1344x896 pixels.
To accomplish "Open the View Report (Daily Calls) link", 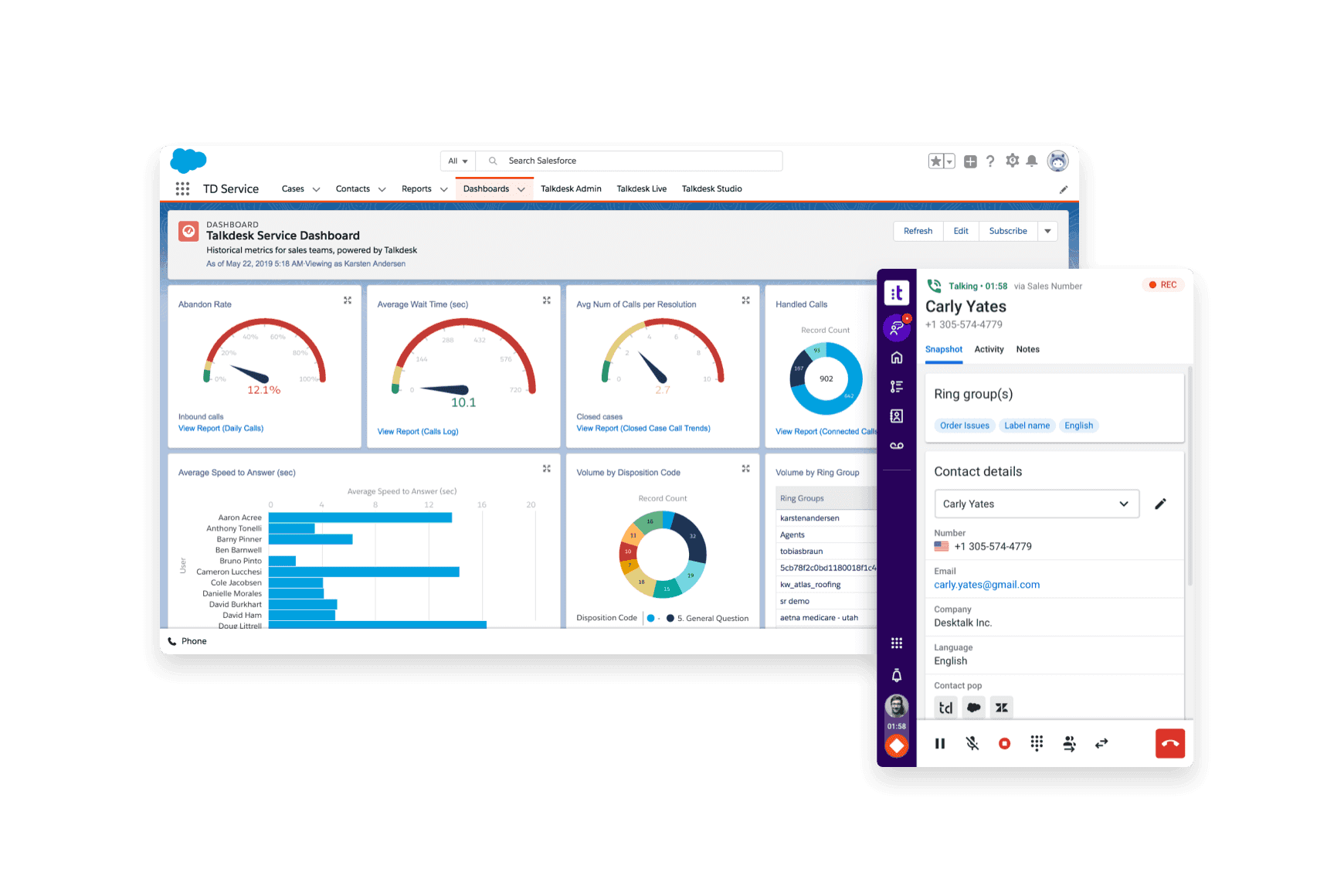I will 221,428.
